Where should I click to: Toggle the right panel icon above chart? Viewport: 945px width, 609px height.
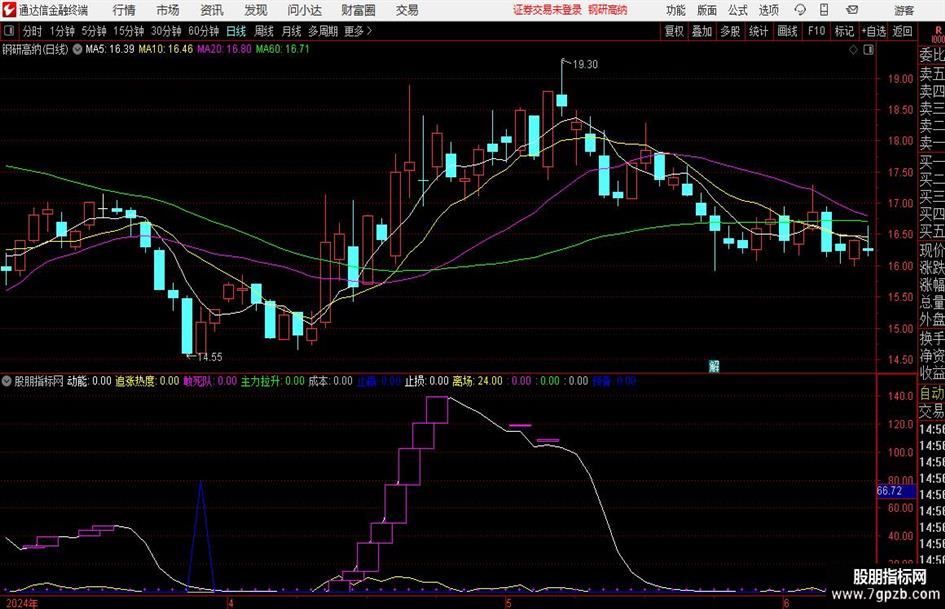868,50
